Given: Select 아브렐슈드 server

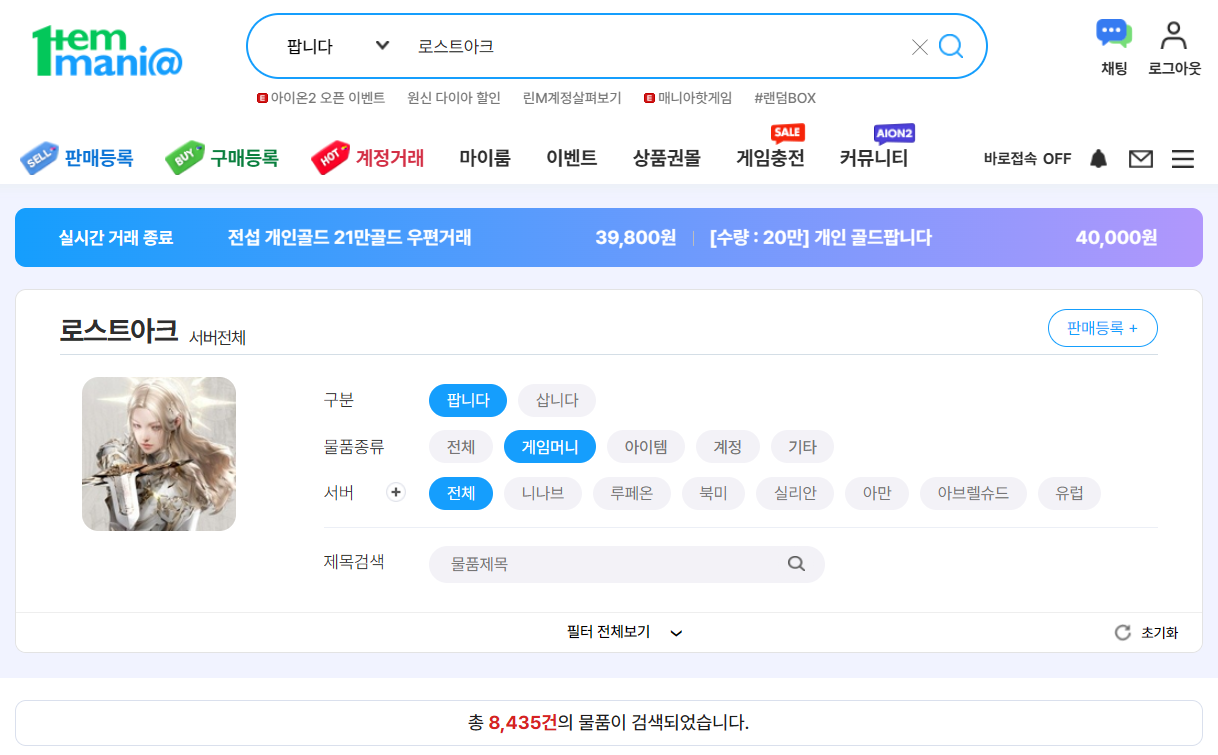Looking at the screenshot, I should (x=973, y=493).
